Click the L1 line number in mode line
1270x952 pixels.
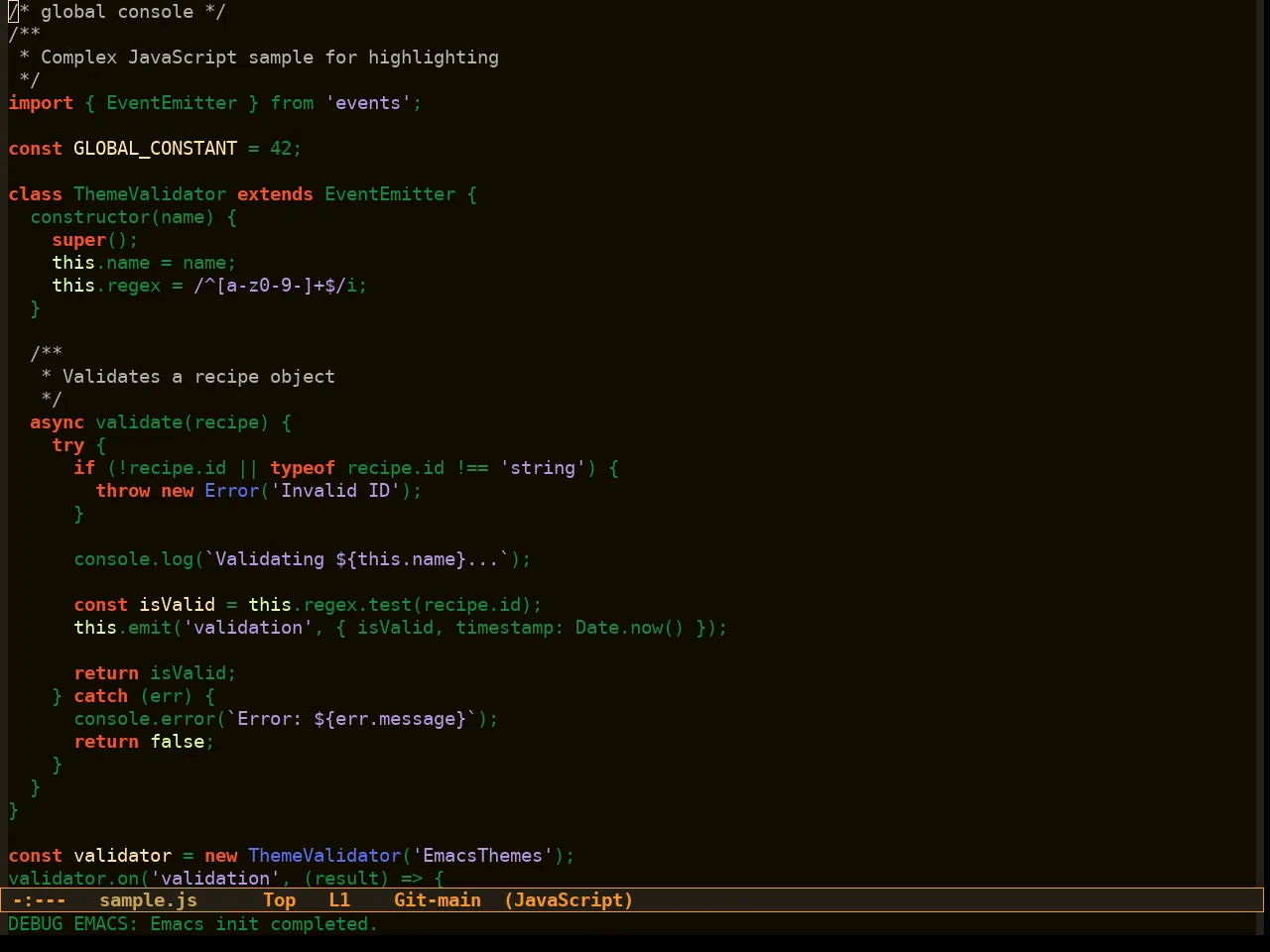click(339, 900)
